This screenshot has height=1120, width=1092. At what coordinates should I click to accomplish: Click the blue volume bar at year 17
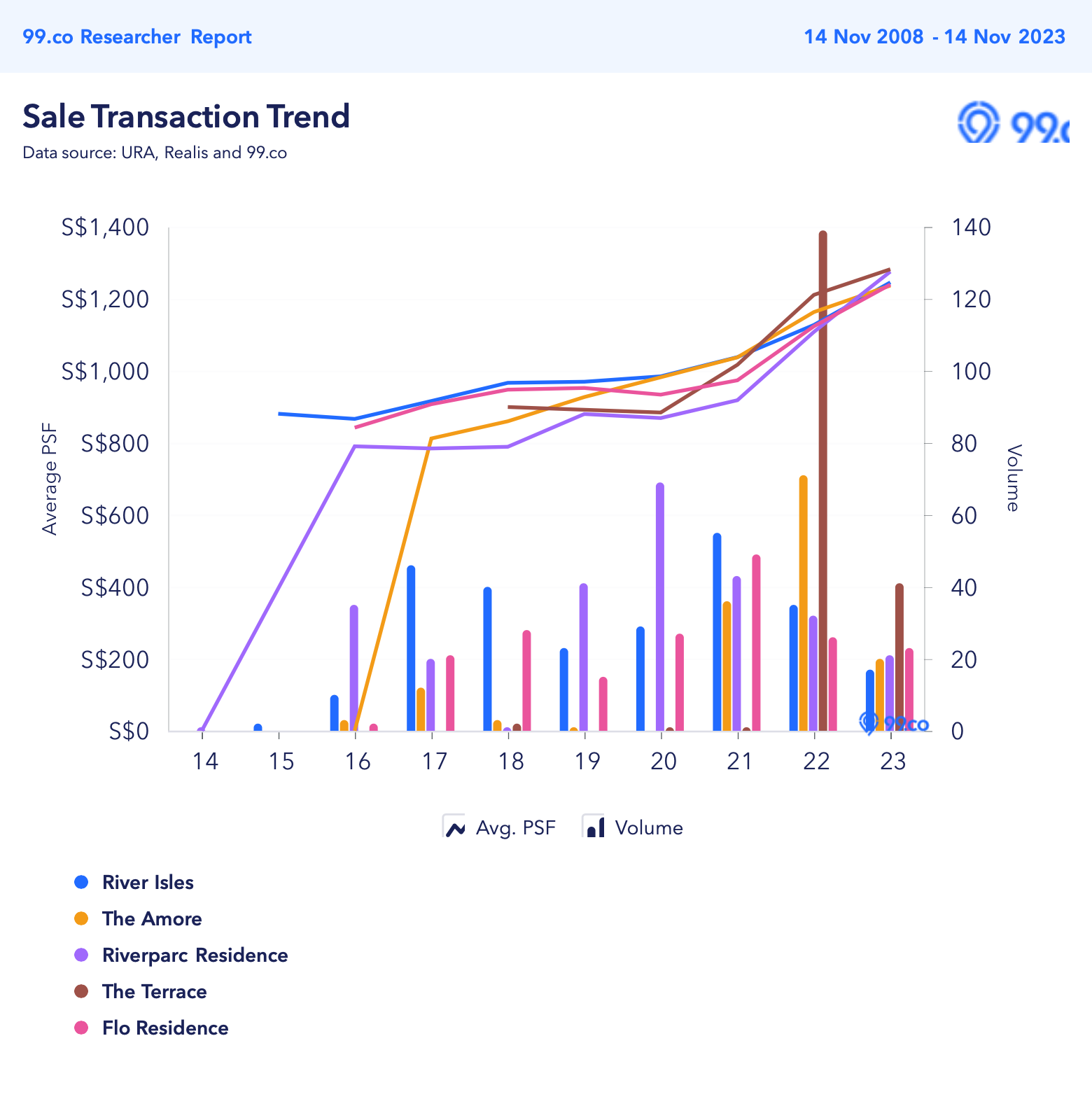pyautogui.click(x=411, y=648)
